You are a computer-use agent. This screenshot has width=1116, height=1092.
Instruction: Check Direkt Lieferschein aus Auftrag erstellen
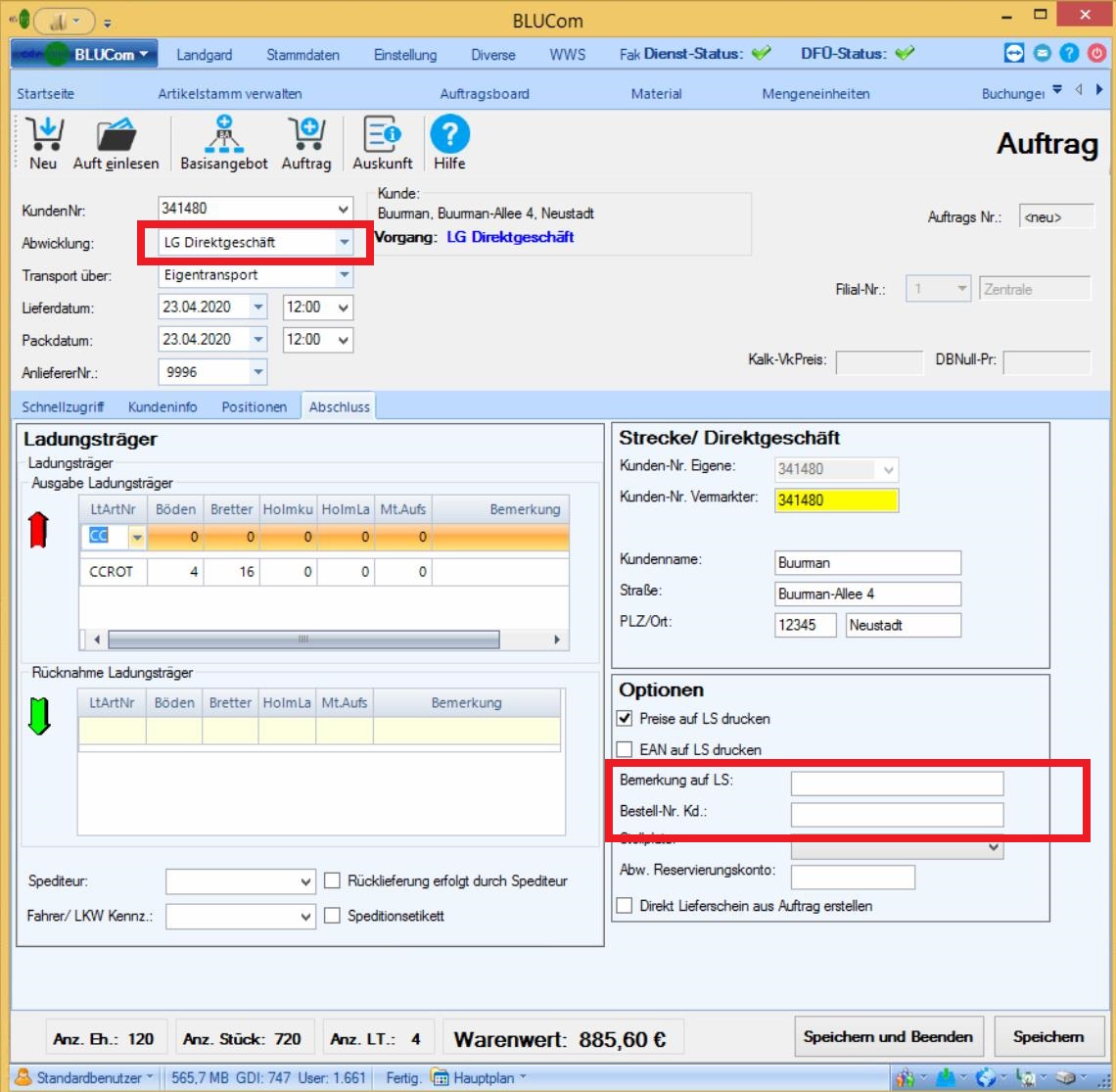625,906
